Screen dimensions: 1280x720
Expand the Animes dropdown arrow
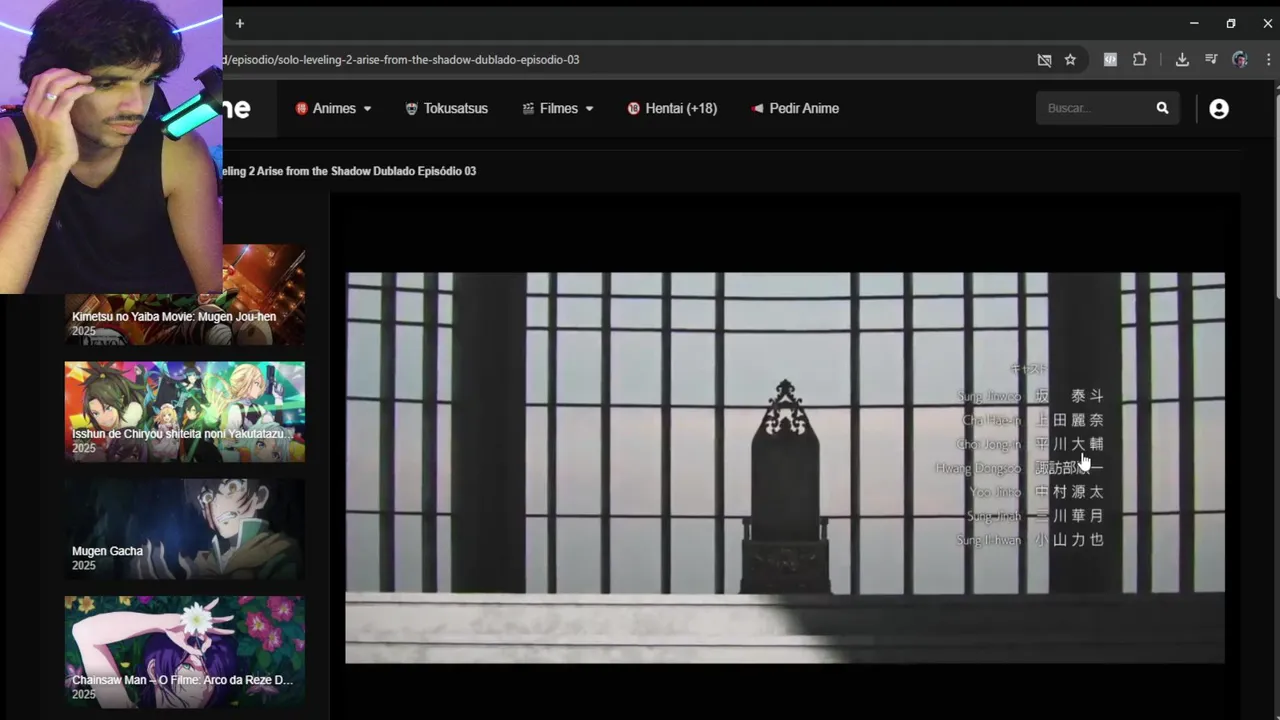click(x=367, y=108)
